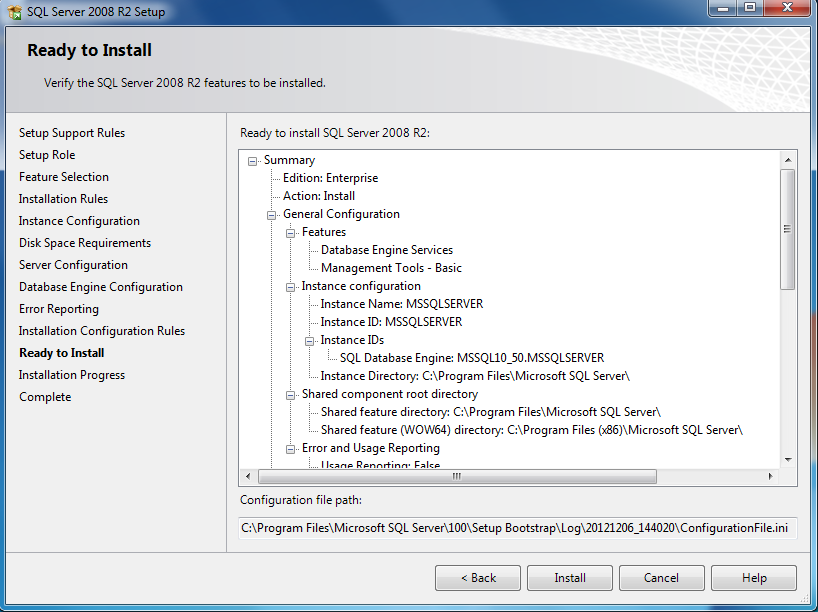Image resolution: width=818 pixels, height=612 pixels.
Task: Select 'Edition: Enterprise' tree row
Action: pyautogui.click(x=330, y=178)
